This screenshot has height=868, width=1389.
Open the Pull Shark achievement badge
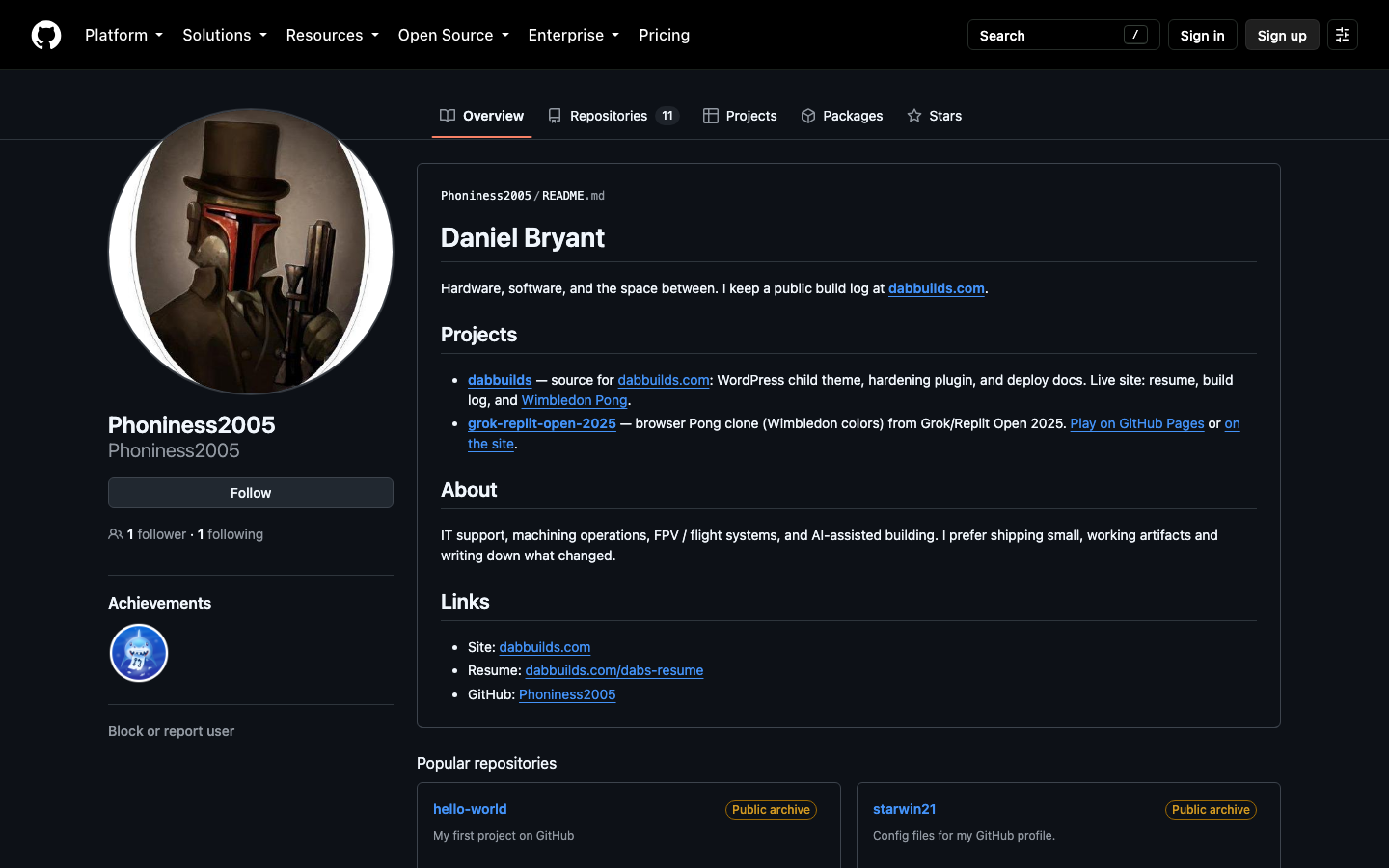139,653
